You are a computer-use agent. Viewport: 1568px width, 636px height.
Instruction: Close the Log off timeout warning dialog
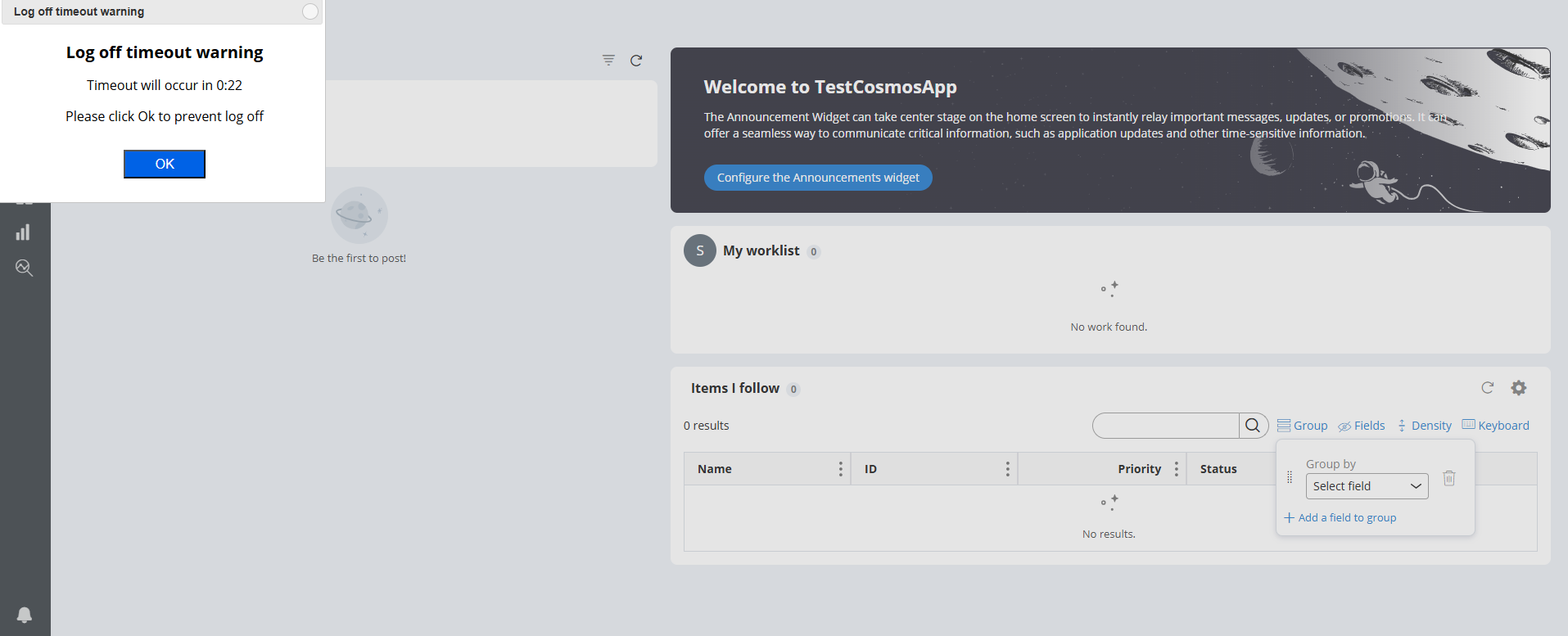click(310, 11)
